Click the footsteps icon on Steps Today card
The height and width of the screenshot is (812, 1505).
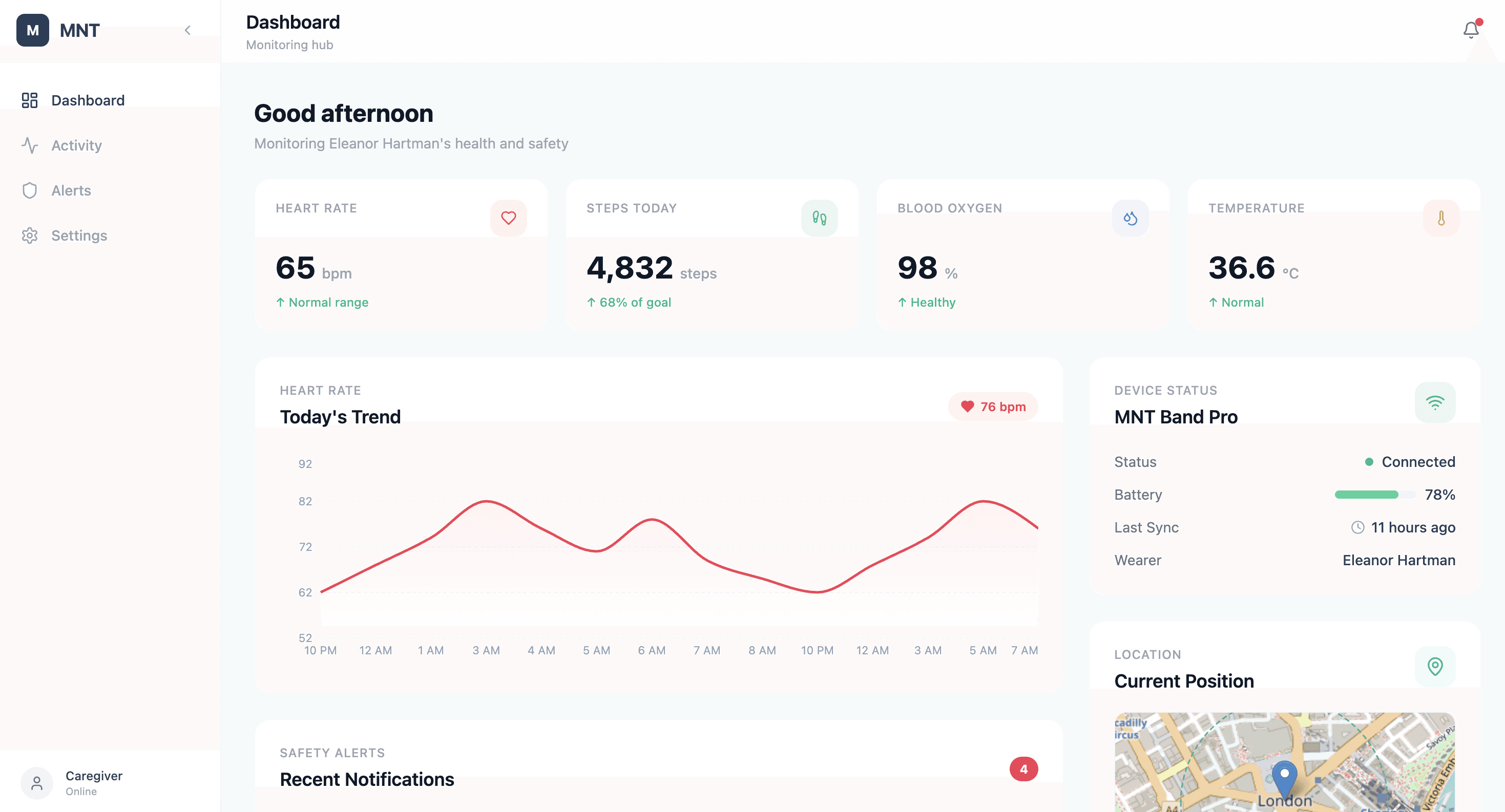(x=819, y=218)
